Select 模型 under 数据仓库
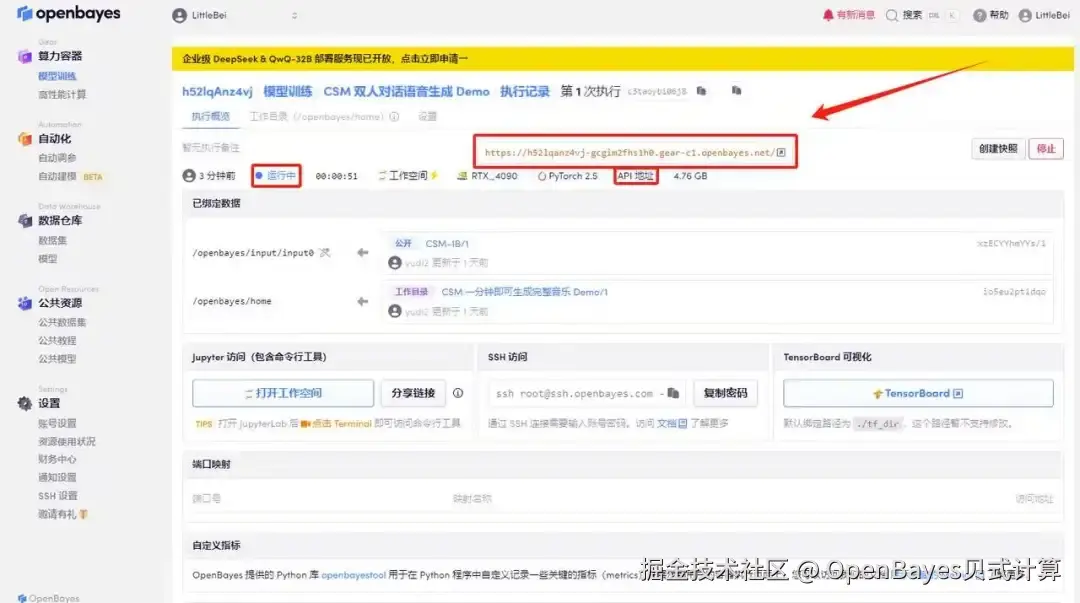 (48, 259)
